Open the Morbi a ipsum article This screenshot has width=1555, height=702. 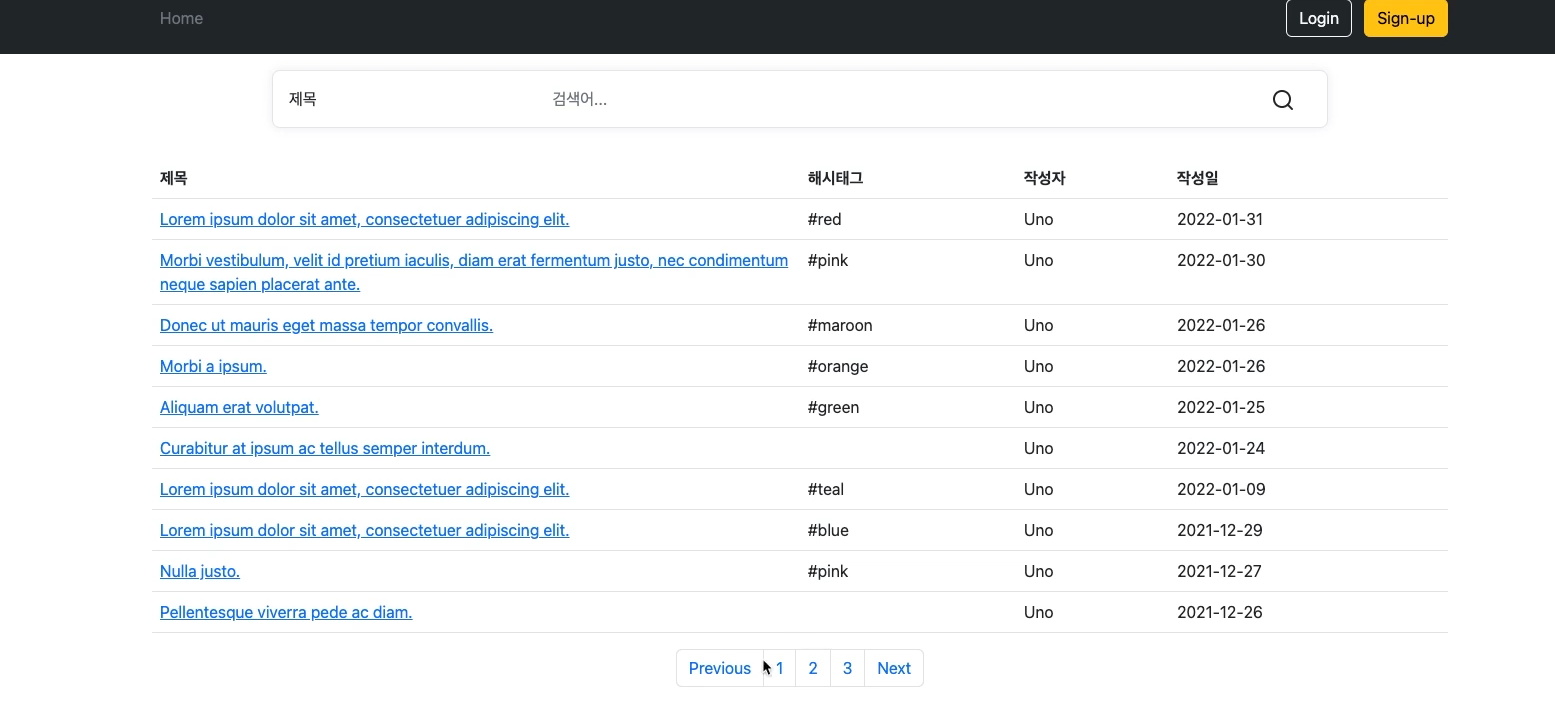click(x=213, y=366)
